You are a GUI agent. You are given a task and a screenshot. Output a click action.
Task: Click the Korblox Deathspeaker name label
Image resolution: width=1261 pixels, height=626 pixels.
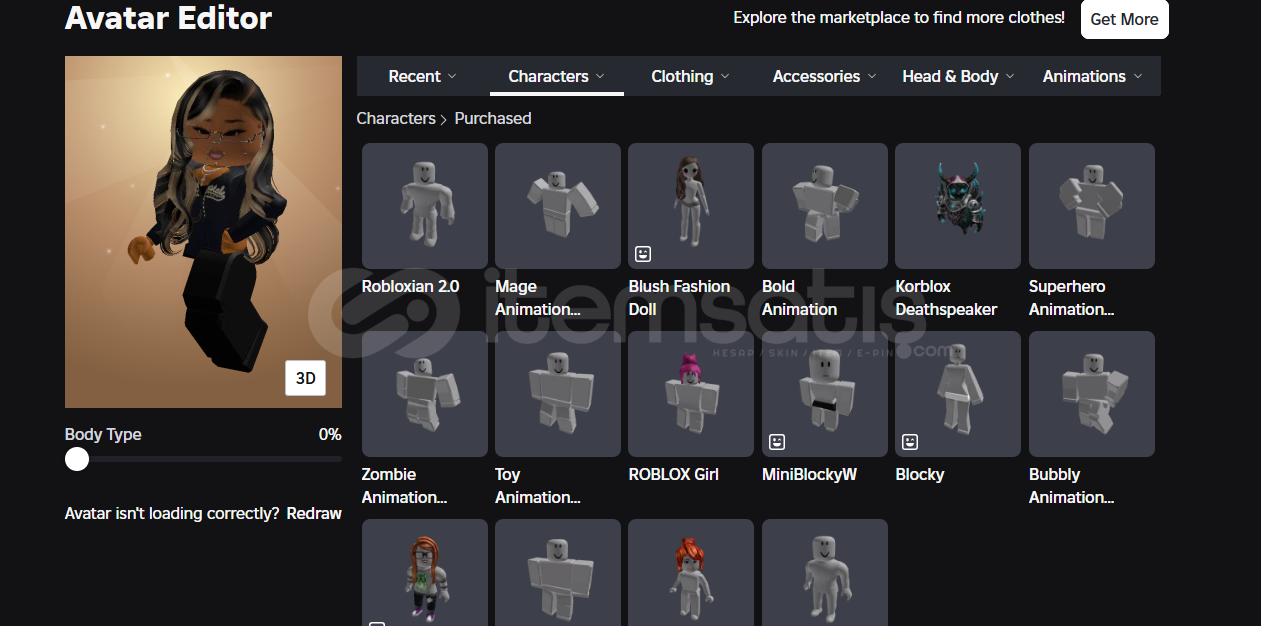946,298
